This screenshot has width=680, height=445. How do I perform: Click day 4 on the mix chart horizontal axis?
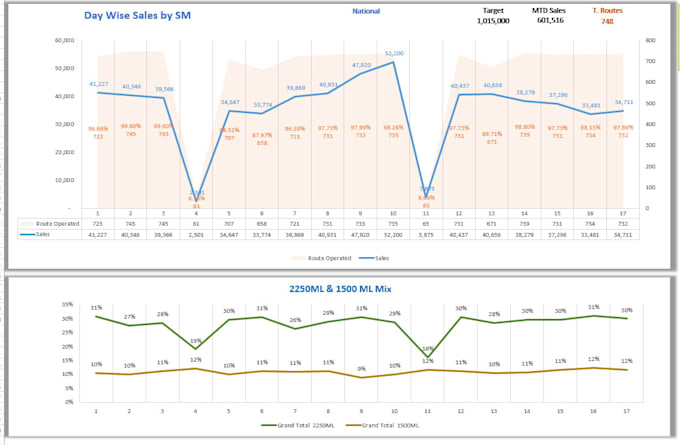196,411
